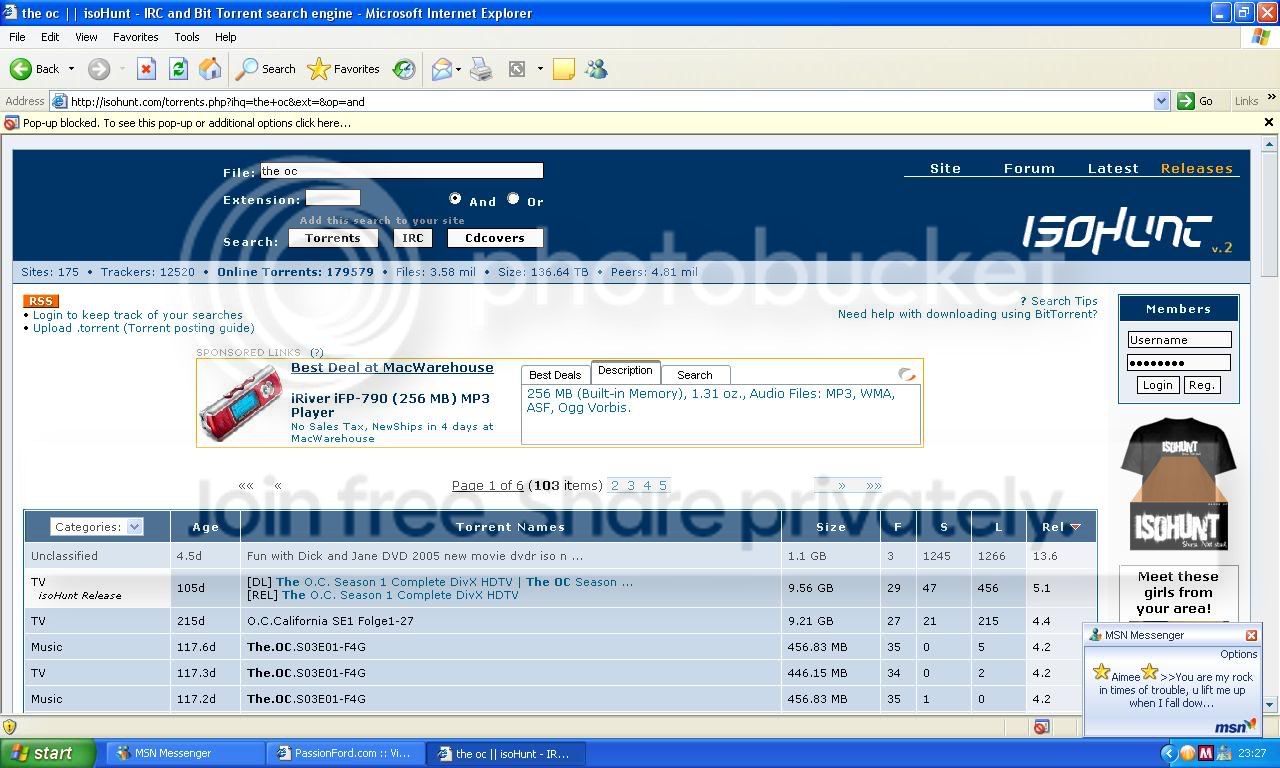The height and width of the screenshot is (768, 1280).
Task: Click the sponsored links swirl logo icon
Action: (907, 375)
